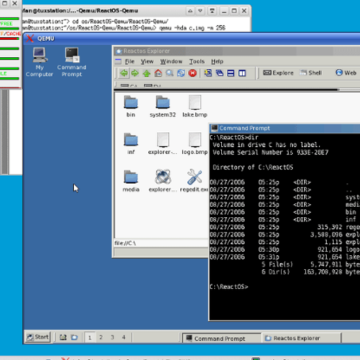This screenshot has width=360, height=360.
Task: Click the first drive button in drive bar
Action: tap(129, 85)
